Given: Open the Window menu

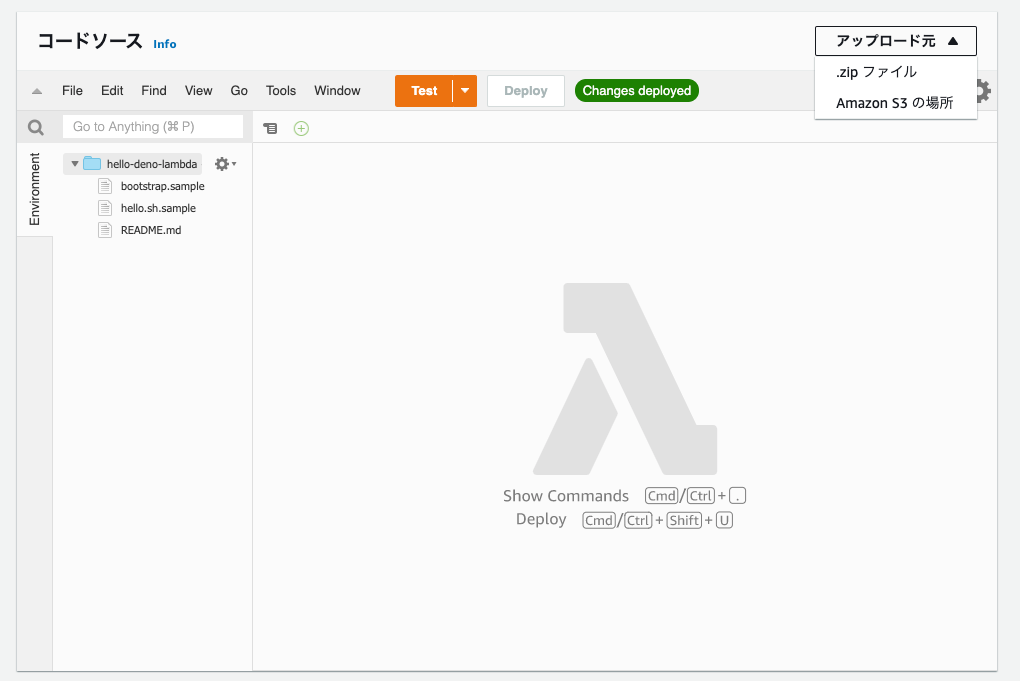Looking at the screenshot, I should [x=337, y=90].
